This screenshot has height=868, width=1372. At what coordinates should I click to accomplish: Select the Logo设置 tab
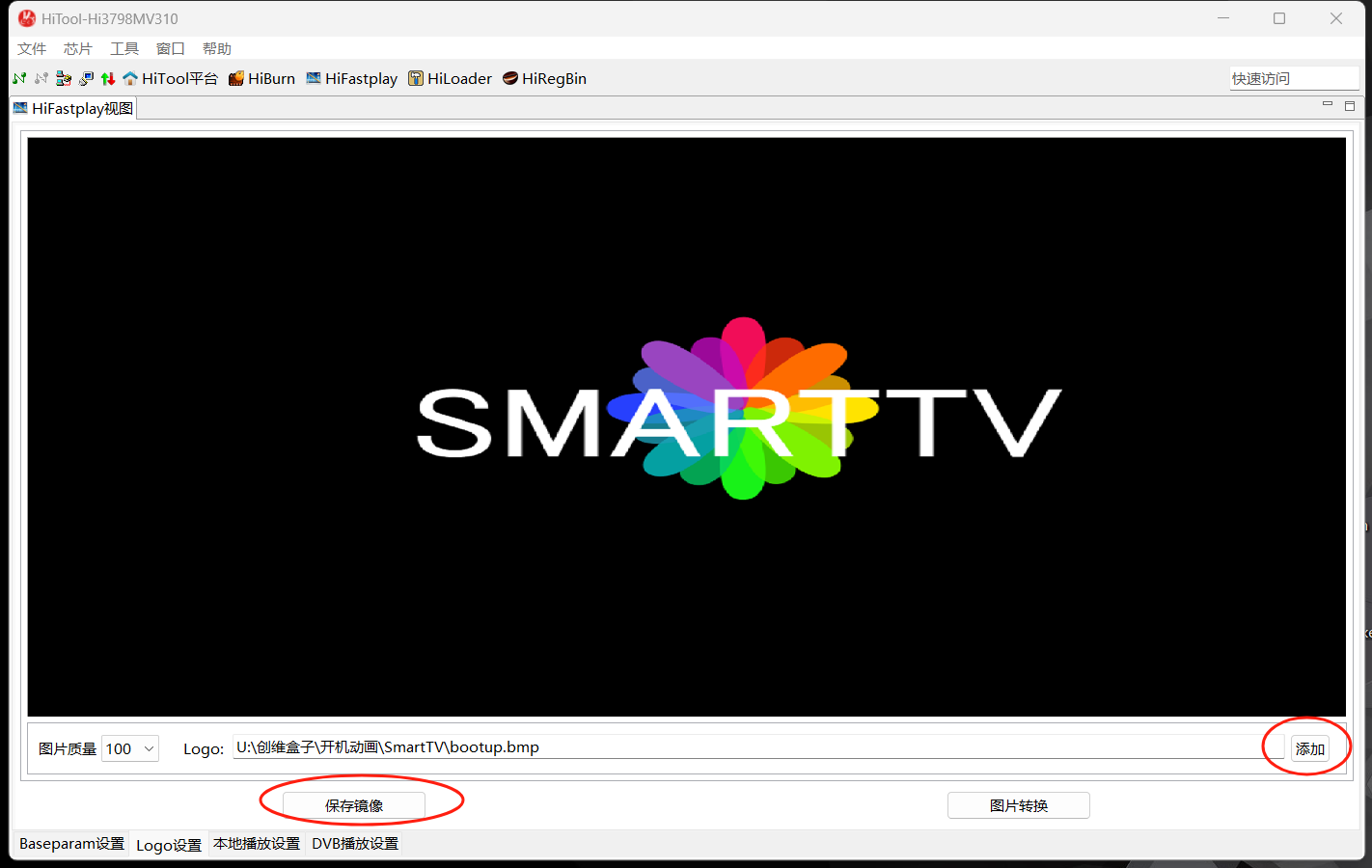(x=169, y=845)
